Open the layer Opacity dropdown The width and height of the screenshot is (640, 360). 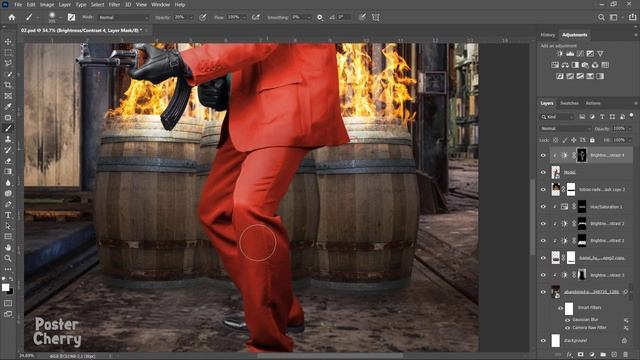tap(630, 129)
